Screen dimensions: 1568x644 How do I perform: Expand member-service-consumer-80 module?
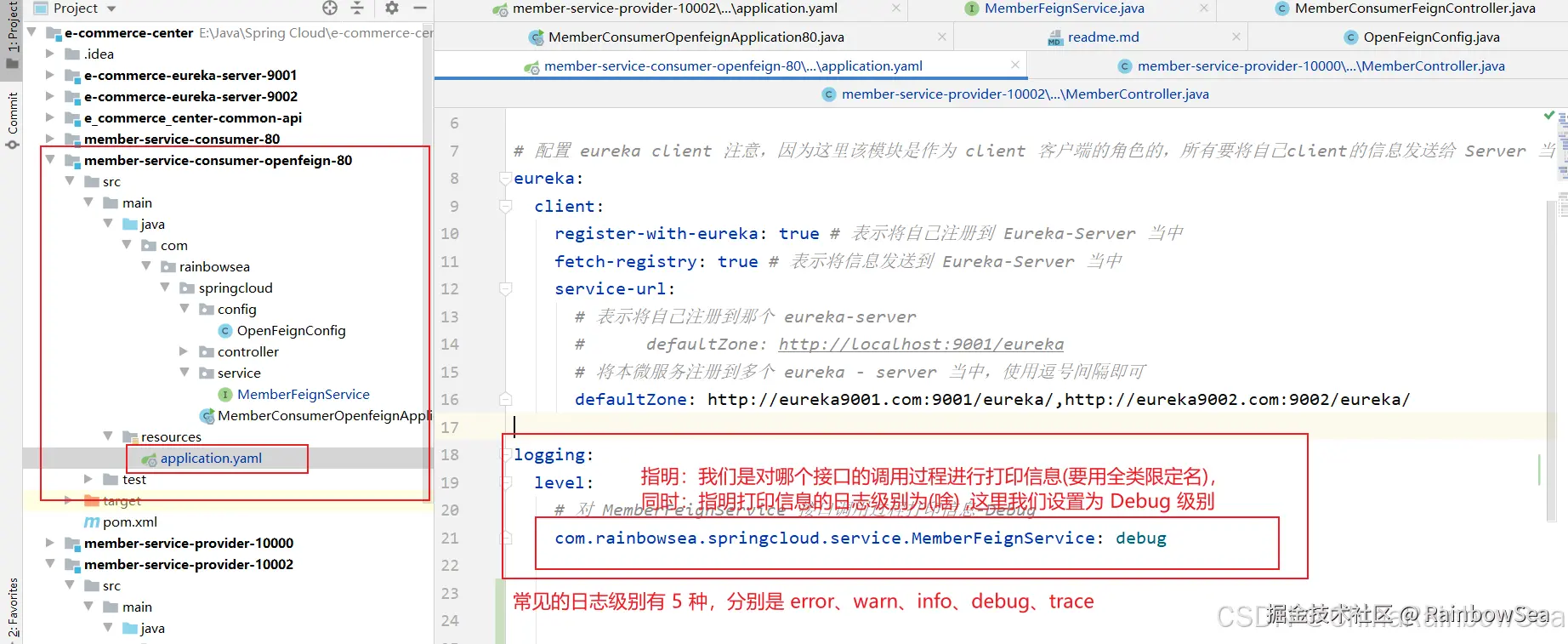(50, 139)
